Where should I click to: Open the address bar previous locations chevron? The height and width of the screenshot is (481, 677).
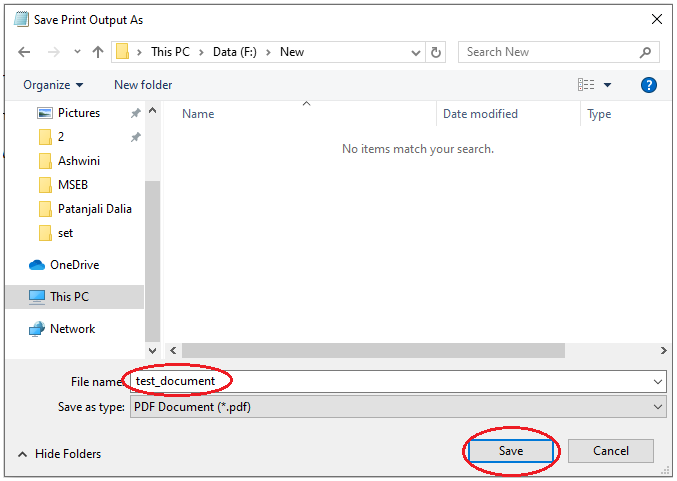[x=415, y=53]
